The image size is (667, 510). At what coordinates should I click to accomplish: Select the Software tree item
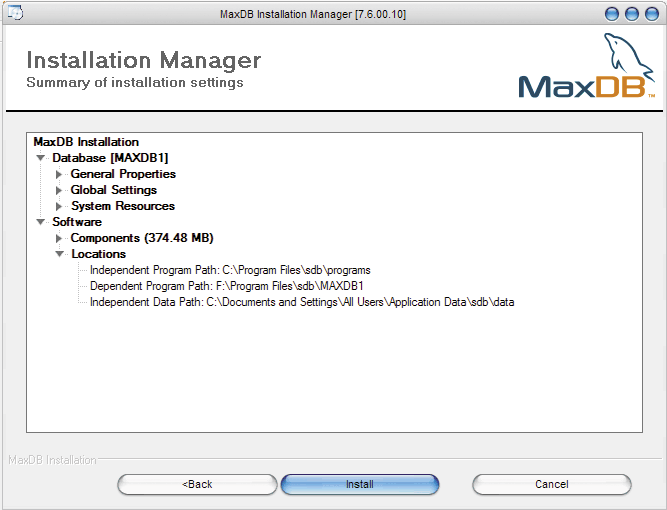[77, 222]
